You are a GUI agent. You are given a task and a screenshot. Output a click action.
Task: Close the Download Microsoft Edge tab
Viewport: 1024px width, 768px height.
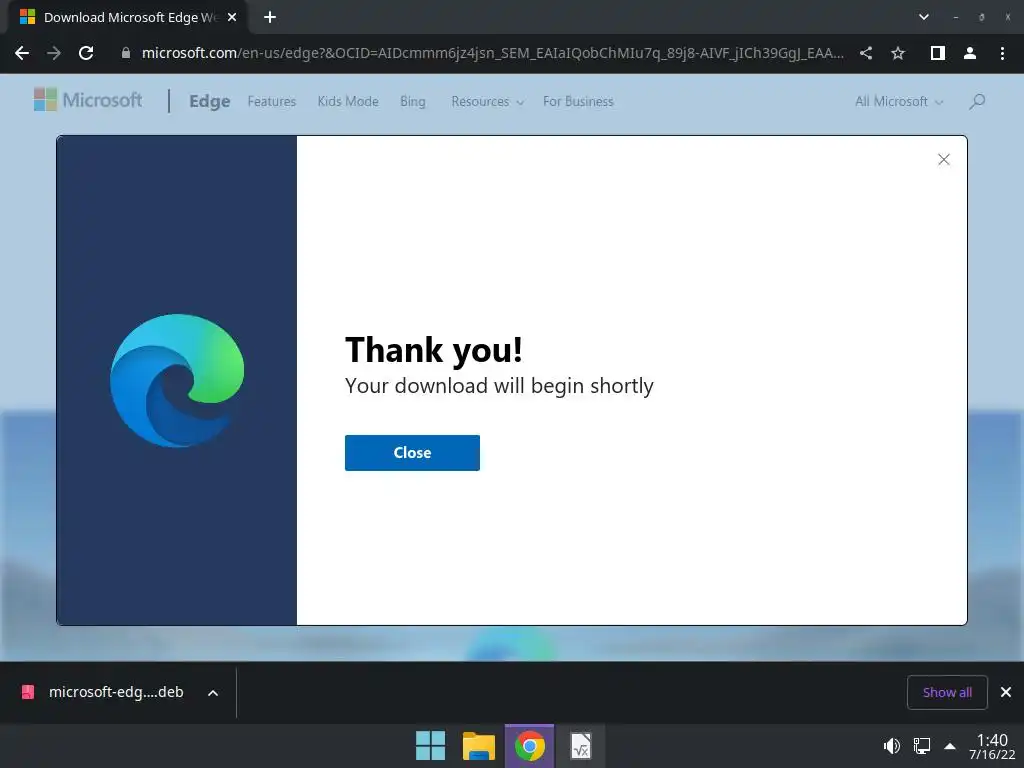pyautogui.click(x=232, y=18)
